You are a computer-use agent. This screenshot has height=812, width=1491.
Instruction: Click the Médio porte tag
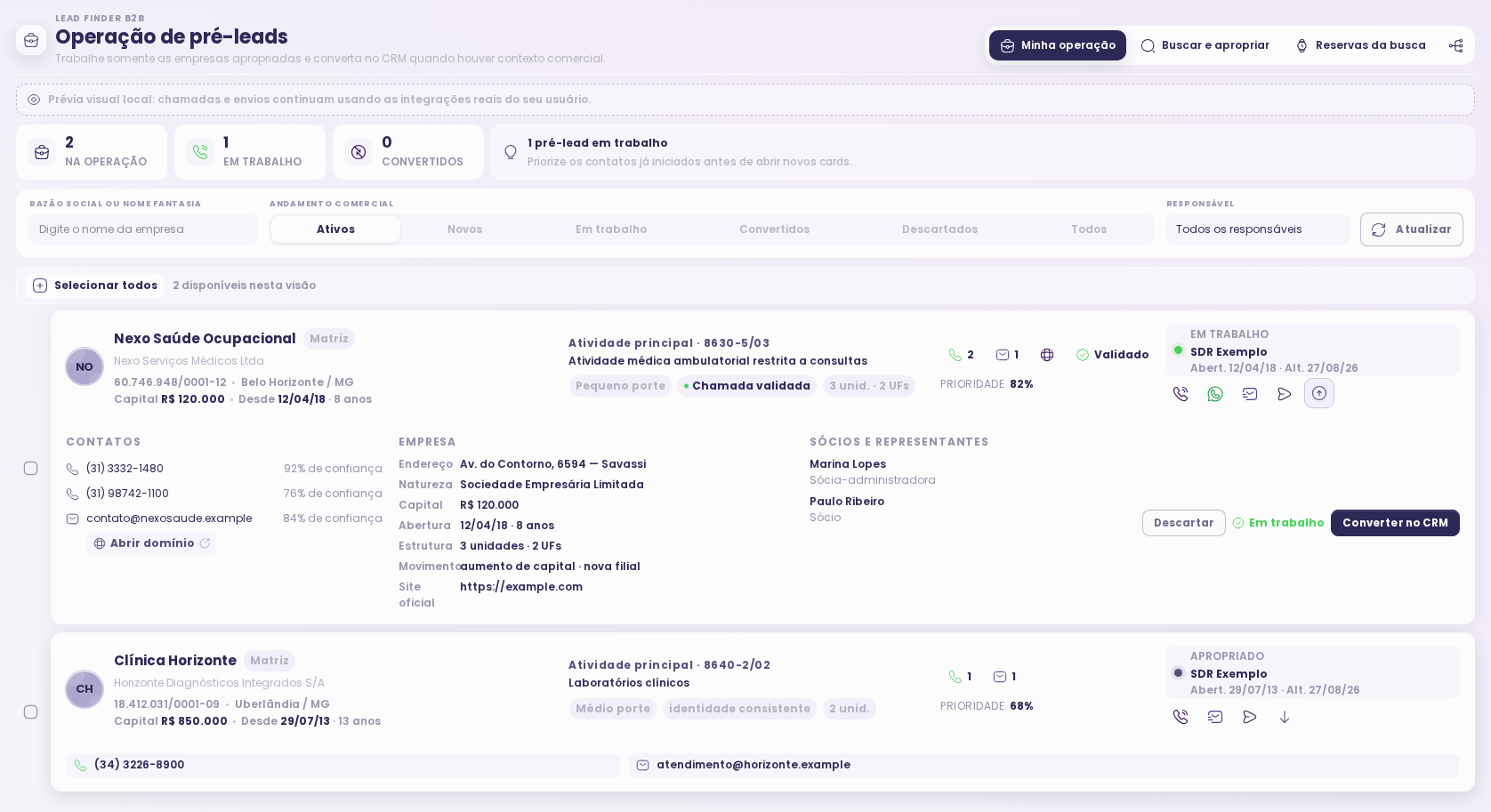coord(613,709)
